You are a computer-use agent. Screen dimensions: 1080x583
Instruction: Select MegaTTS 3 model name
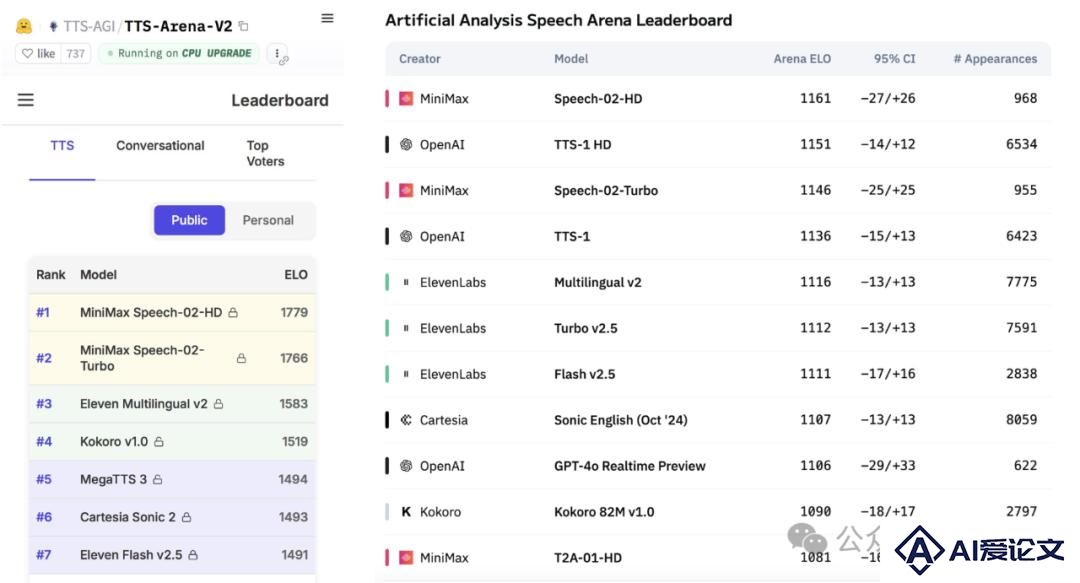point(113,480)
